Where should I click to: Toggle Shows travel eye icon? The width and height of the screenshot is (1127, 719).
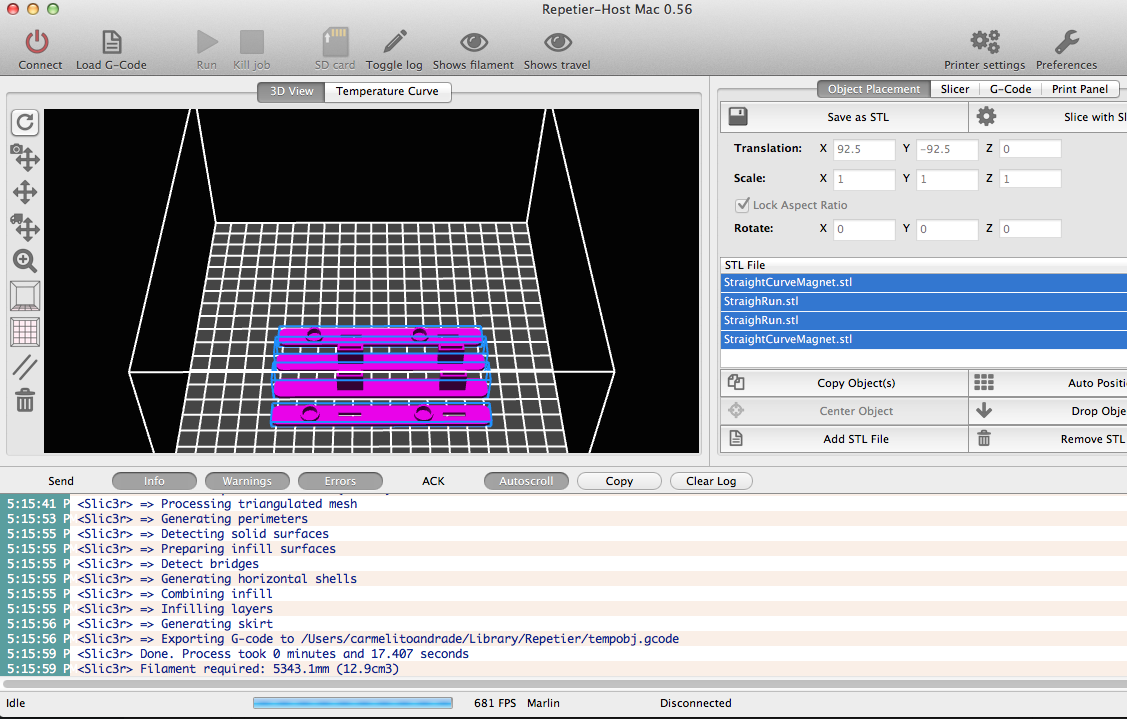557,42
